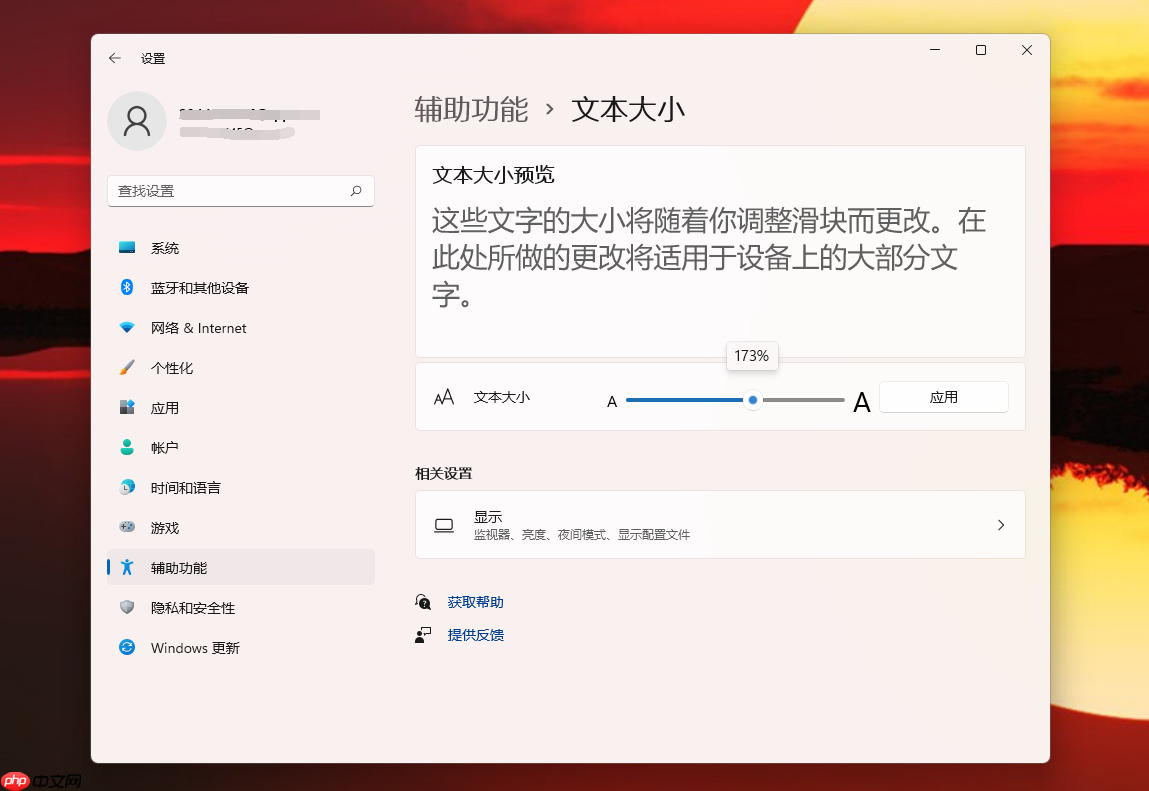
Task: Open 获取帮助 (Get help)
Action: (x=476, y=601)
